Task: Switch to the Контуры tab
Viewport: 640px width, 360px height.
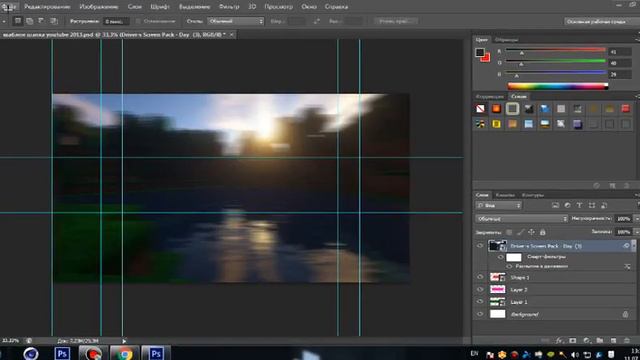Action: point(533,195)
